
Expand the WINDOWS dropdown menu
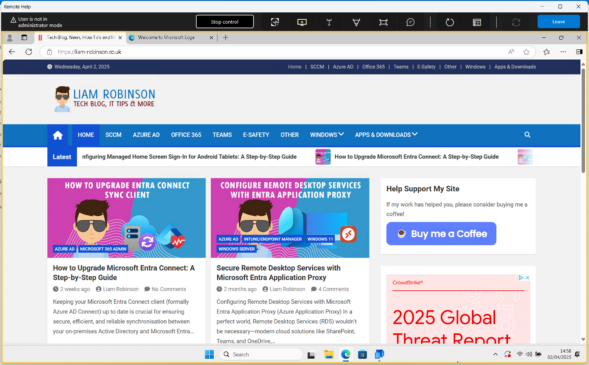[x=326, y=134]
